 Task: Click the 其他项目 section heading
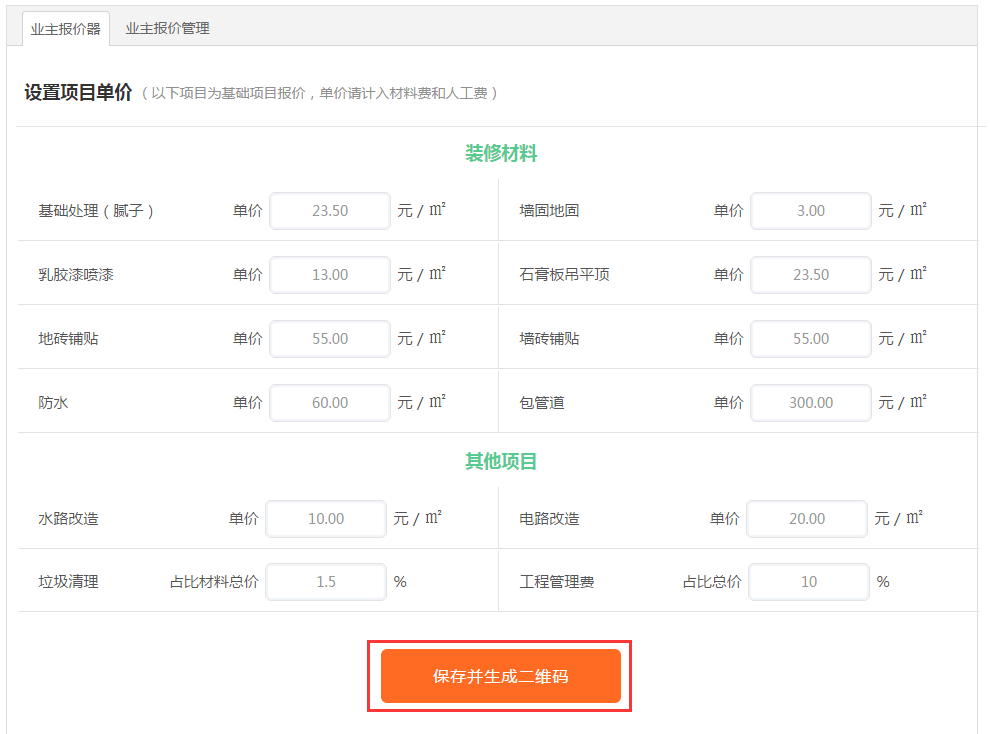click(501, 462)
